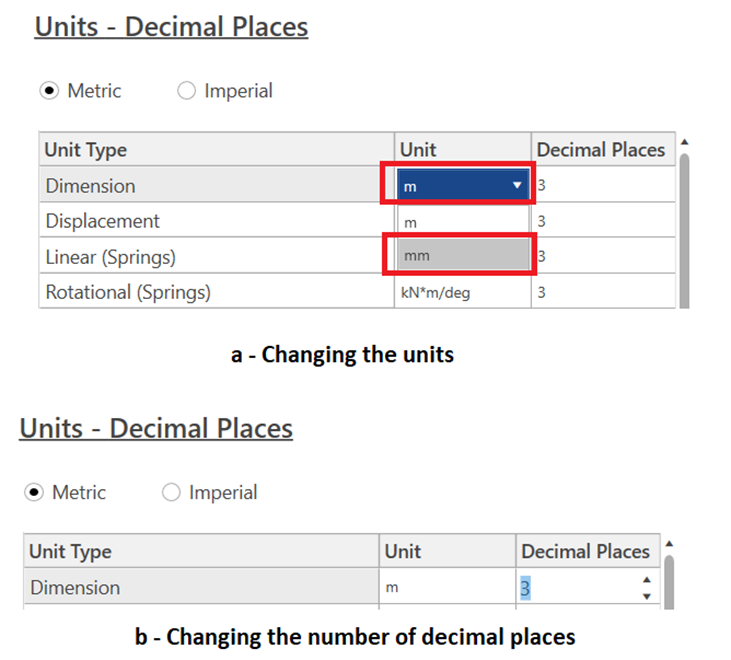Click the Rotational (Springs) decimal places cell
Image resolution: width=731 pixels, height=660 pixels.
[600, 293]
